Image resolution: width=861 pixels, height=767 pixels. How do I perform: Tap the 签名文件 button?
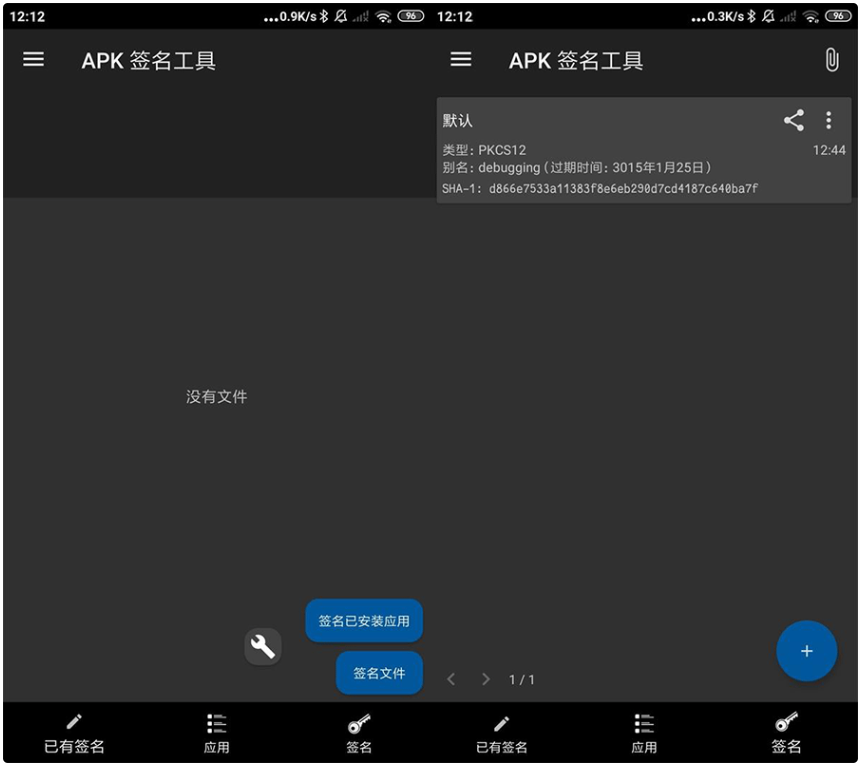click(379, 672)
